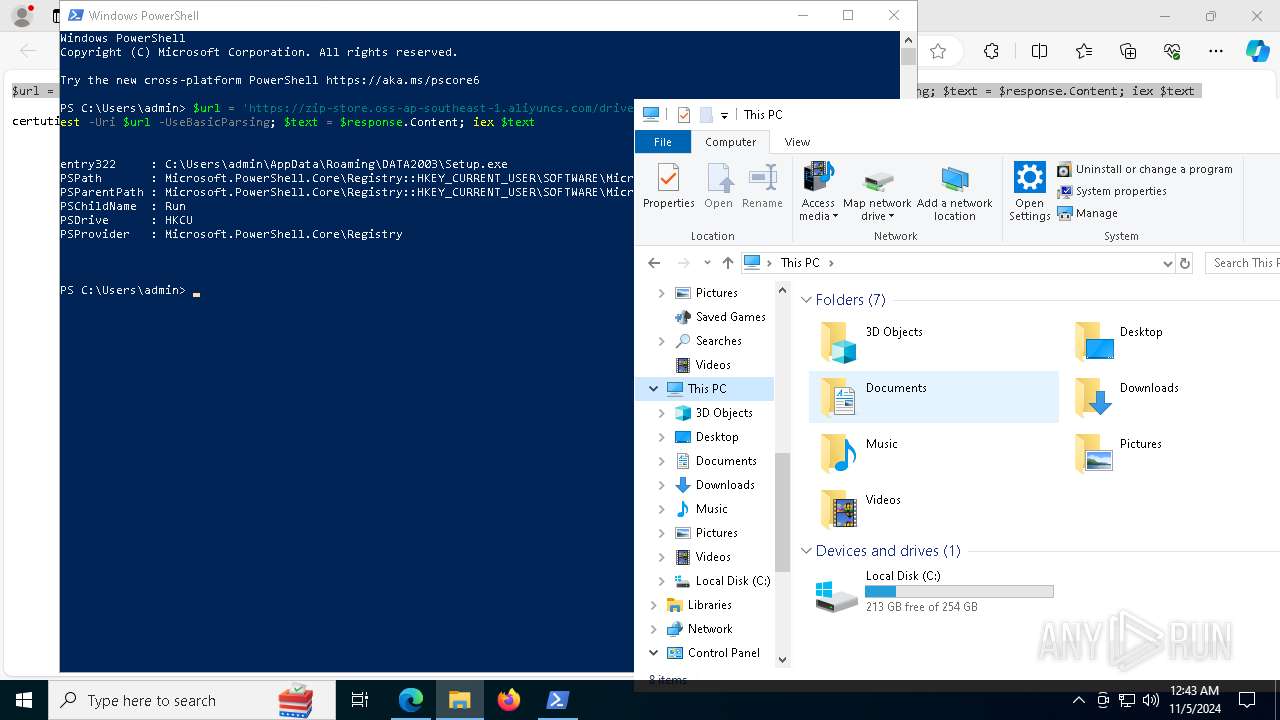This screenshot has height=720, width=1280.
Task: Switch to the View ribbon tab
Action: coord(797,142)
